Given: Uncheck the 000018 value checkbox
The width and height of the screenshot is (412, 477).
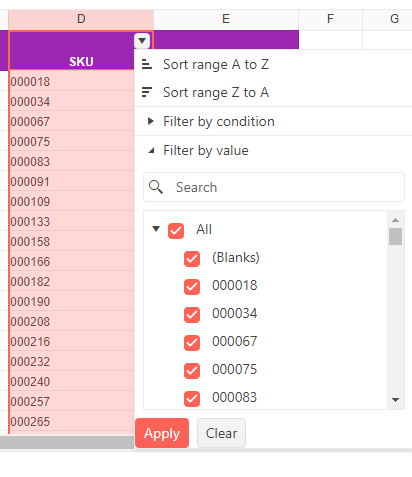Looking at the screenshot, I should click(x=192, y=287).
